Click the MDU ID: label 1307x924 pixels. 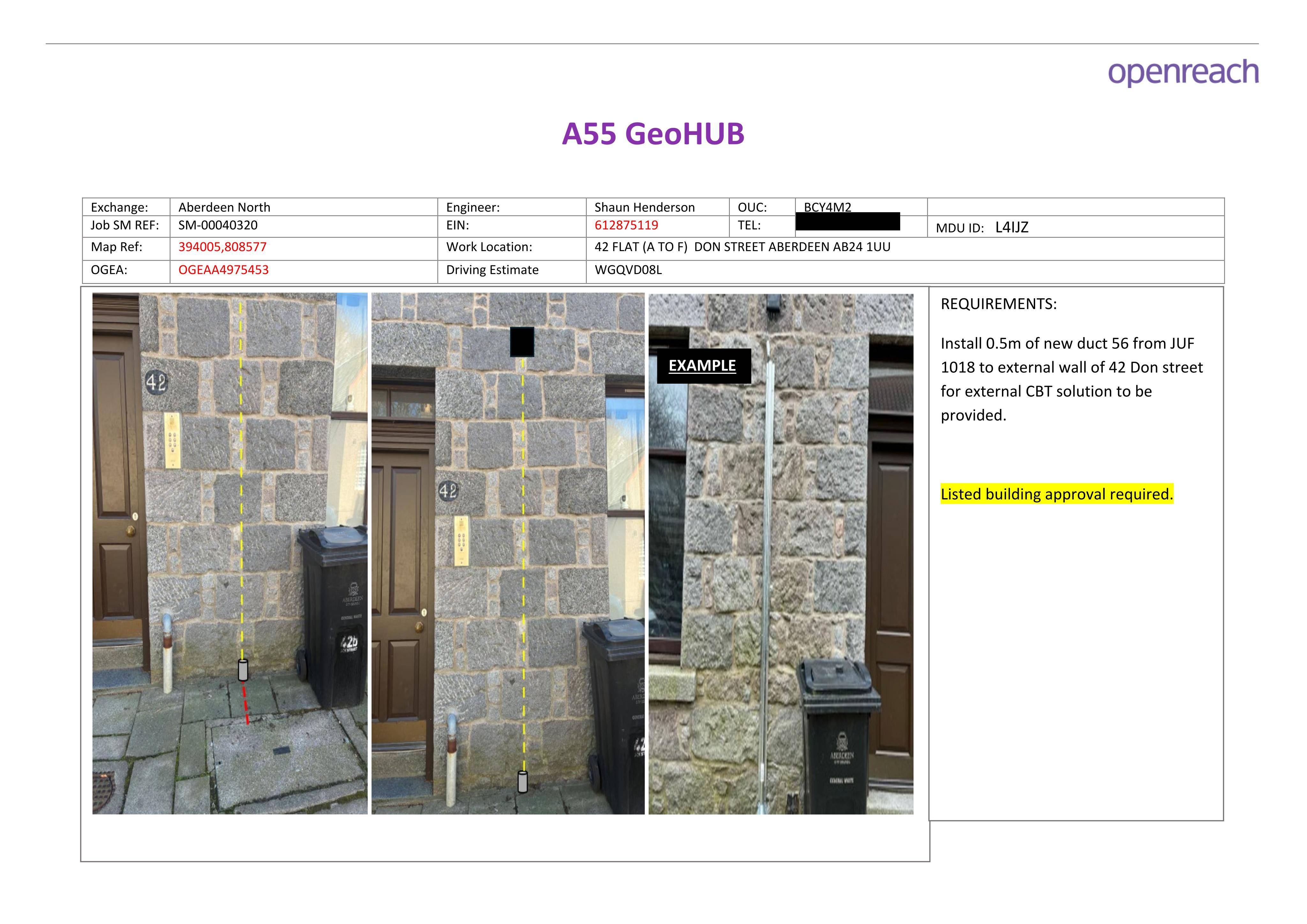pyautogui.click(x=960, y=228)
